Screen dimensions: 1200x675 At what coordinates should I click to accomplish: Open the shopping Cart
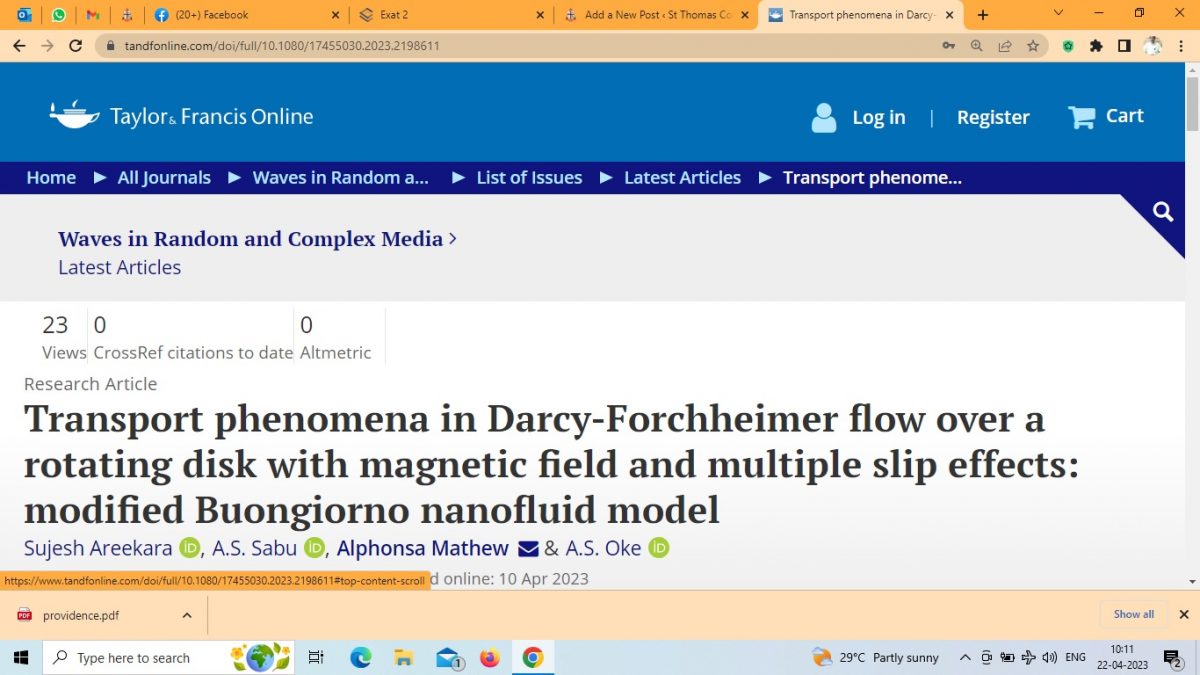1105,116
